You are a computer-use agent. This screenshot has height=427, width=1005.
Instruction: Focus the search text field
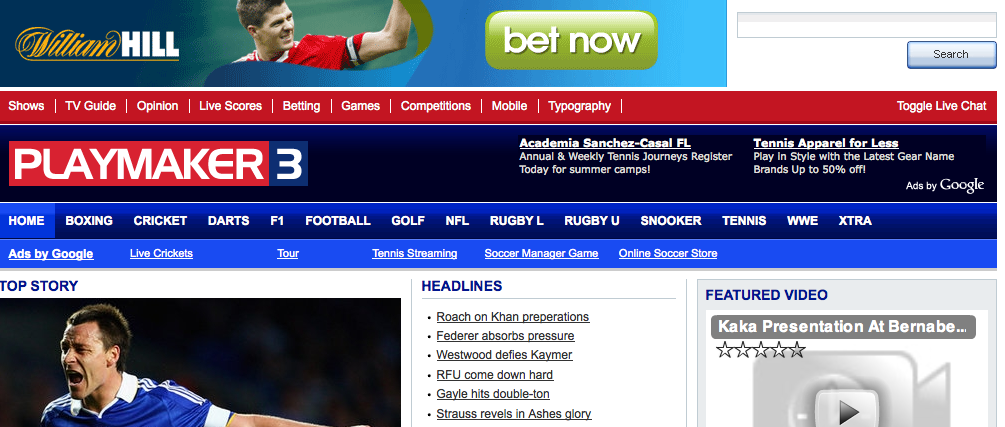[867, 25]
